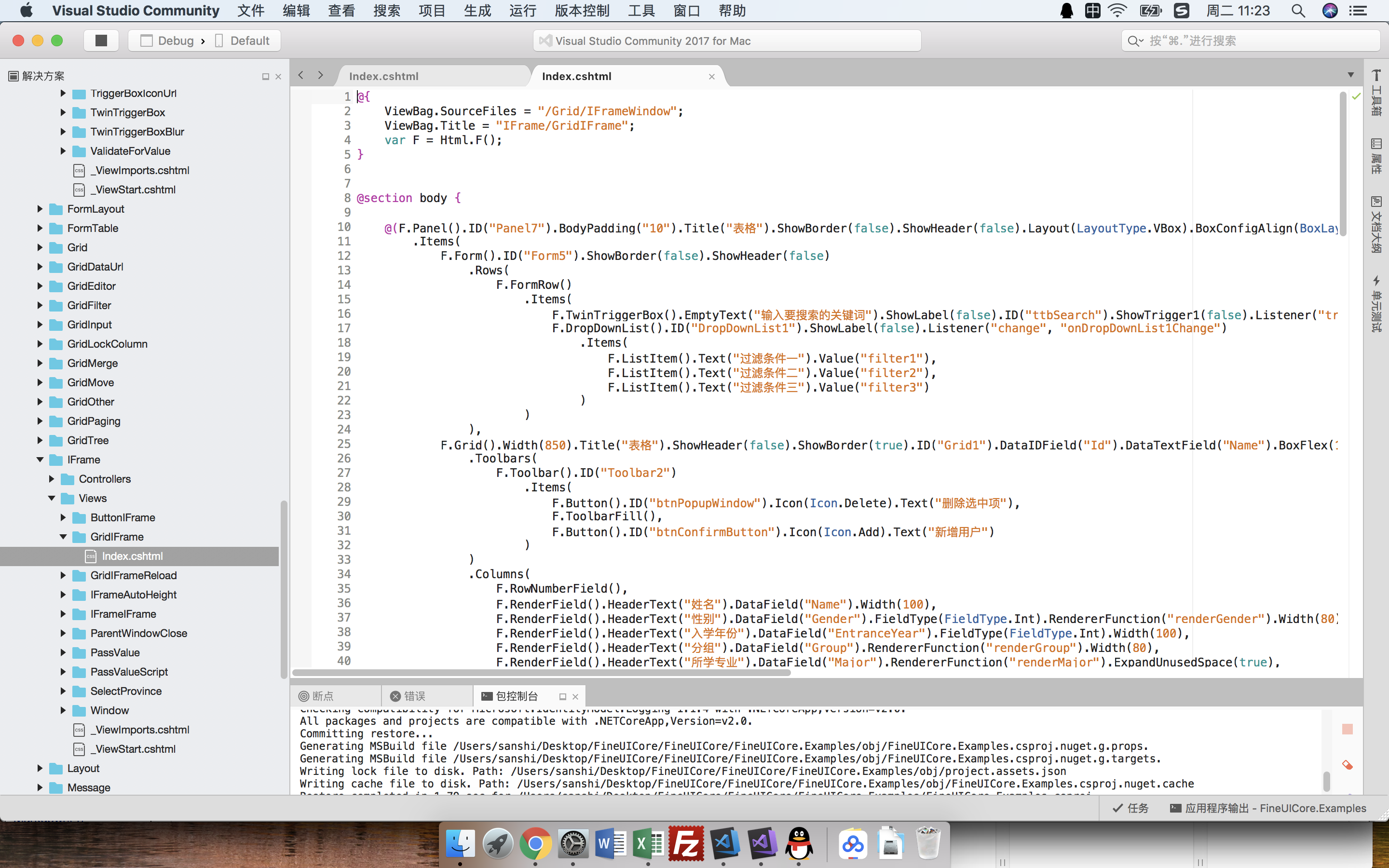Viewport: 1389px width, 868px height.
Task: Open FileZilla from the dock
Action: point(686,843)
